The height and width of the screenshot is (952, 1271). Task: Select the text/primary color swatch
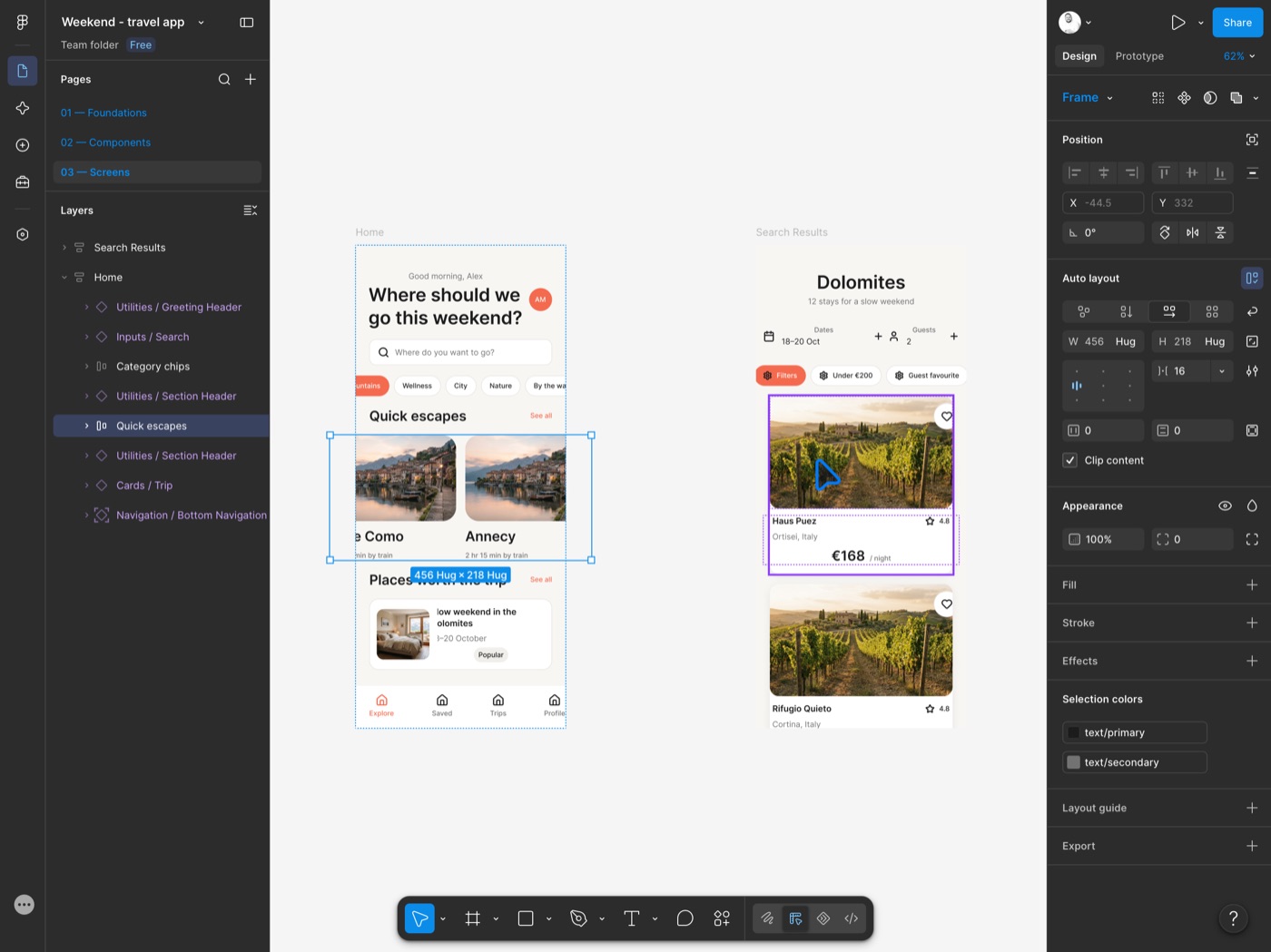[1074, 732]
